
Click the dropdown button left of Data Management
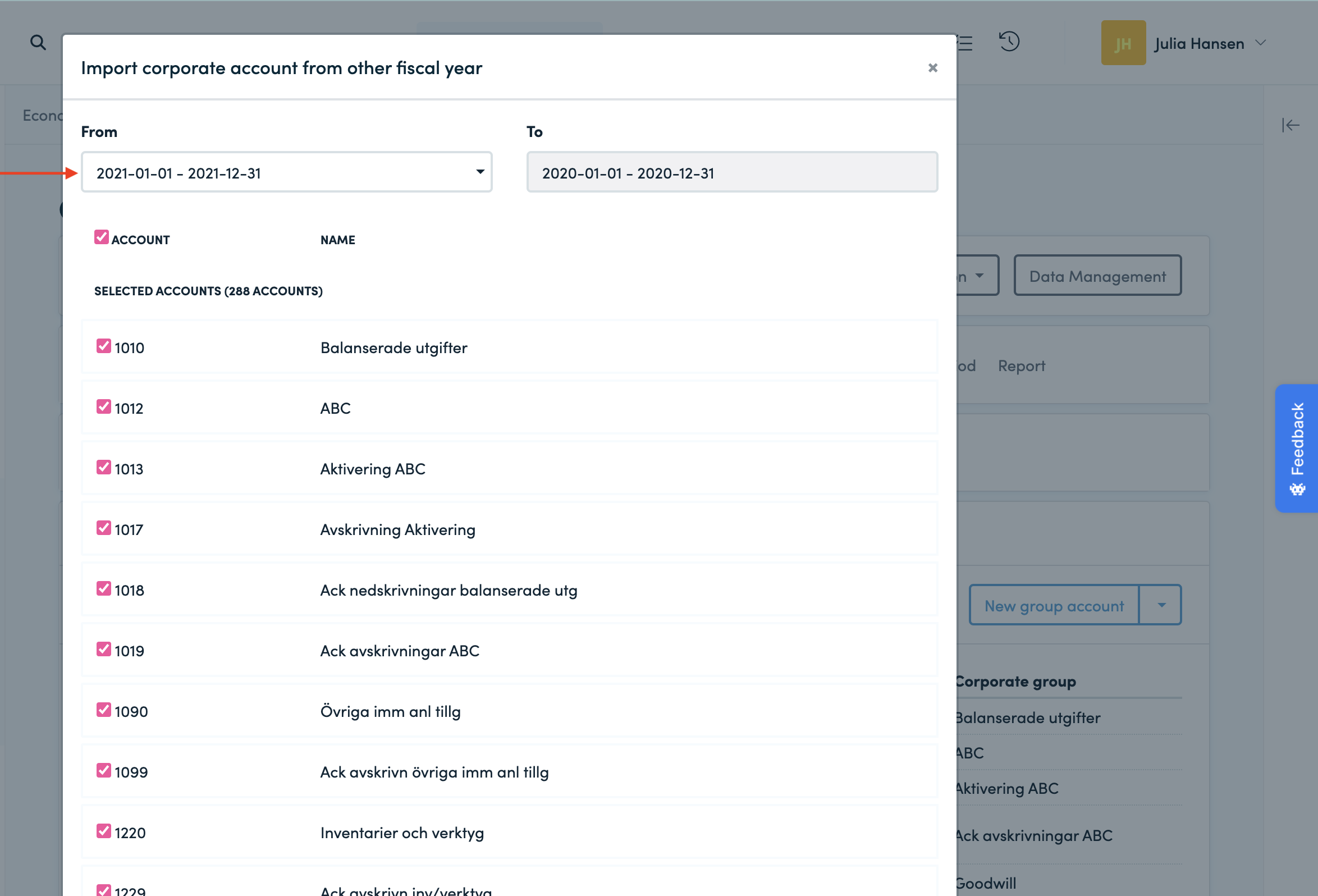tap(978, 276)
